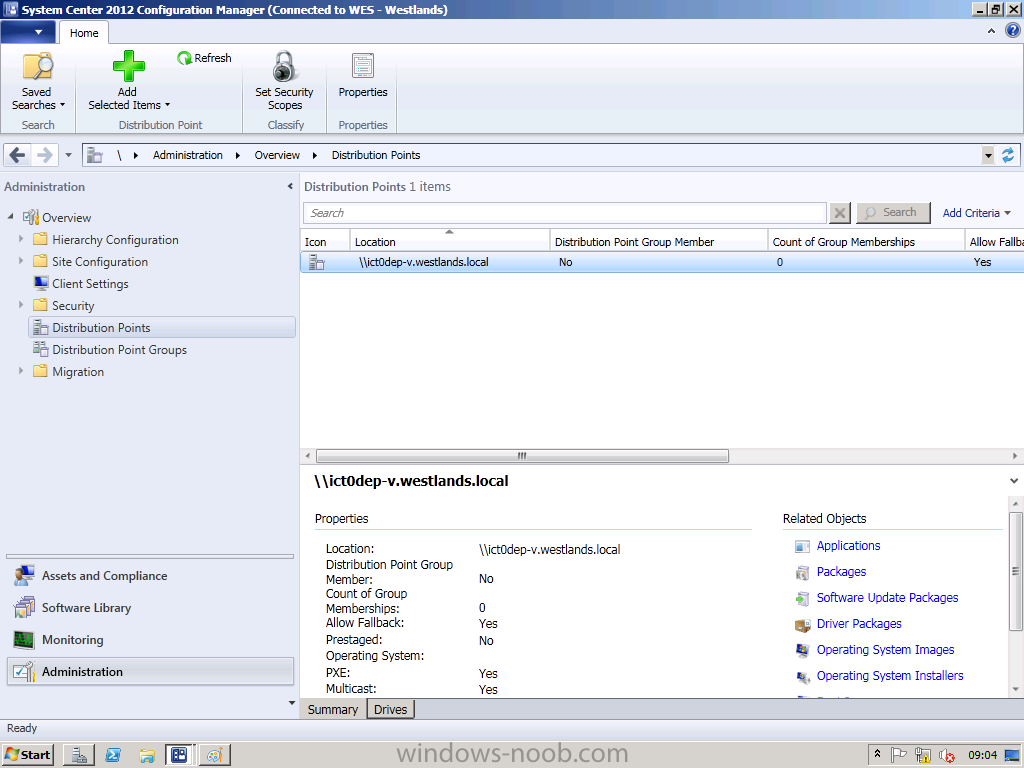Screen dimensions: 1024x768
Task: Open the address bar history dropdown
Action: 988,155
